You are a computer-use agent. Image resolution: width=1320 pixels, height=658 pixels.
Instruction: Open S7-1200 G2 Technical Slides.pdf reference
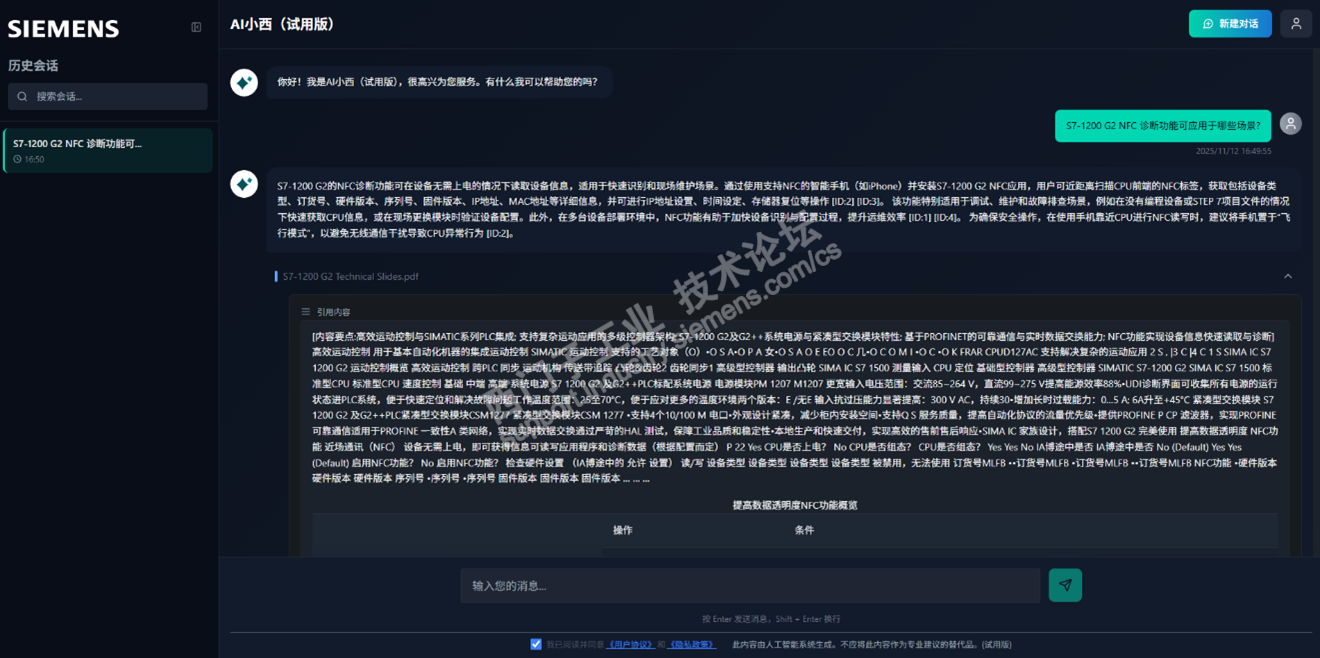point(350,276)
